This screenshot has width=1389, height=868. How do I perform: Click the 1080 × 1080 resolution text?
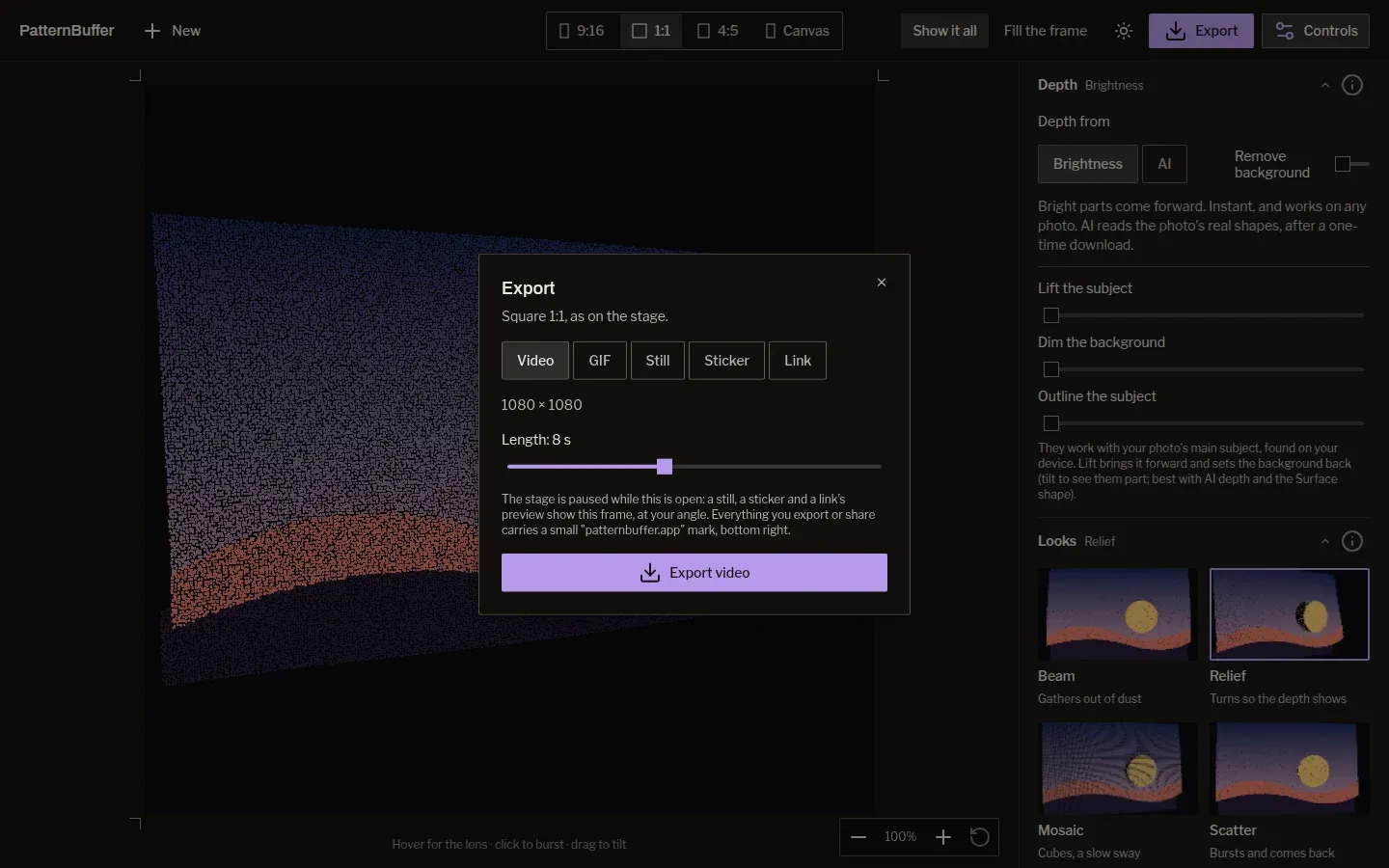541,405
